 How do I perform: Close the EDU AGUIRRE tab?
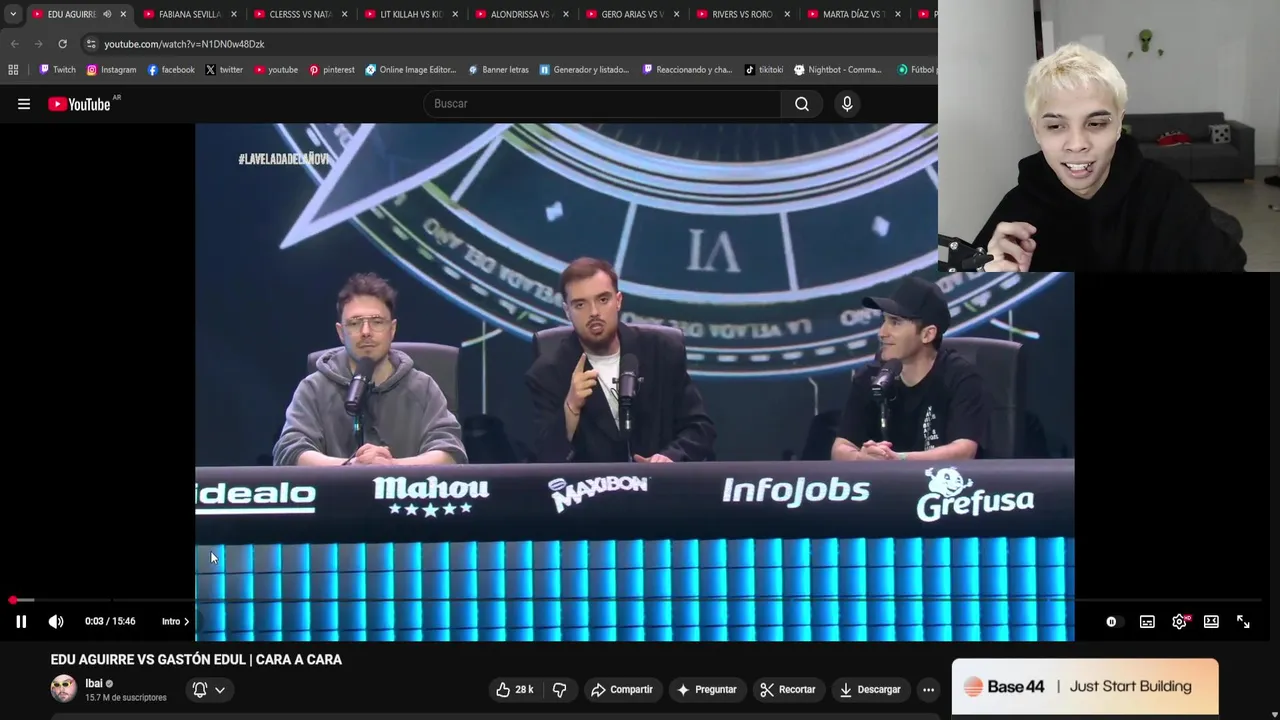click(x=123, y=14)
